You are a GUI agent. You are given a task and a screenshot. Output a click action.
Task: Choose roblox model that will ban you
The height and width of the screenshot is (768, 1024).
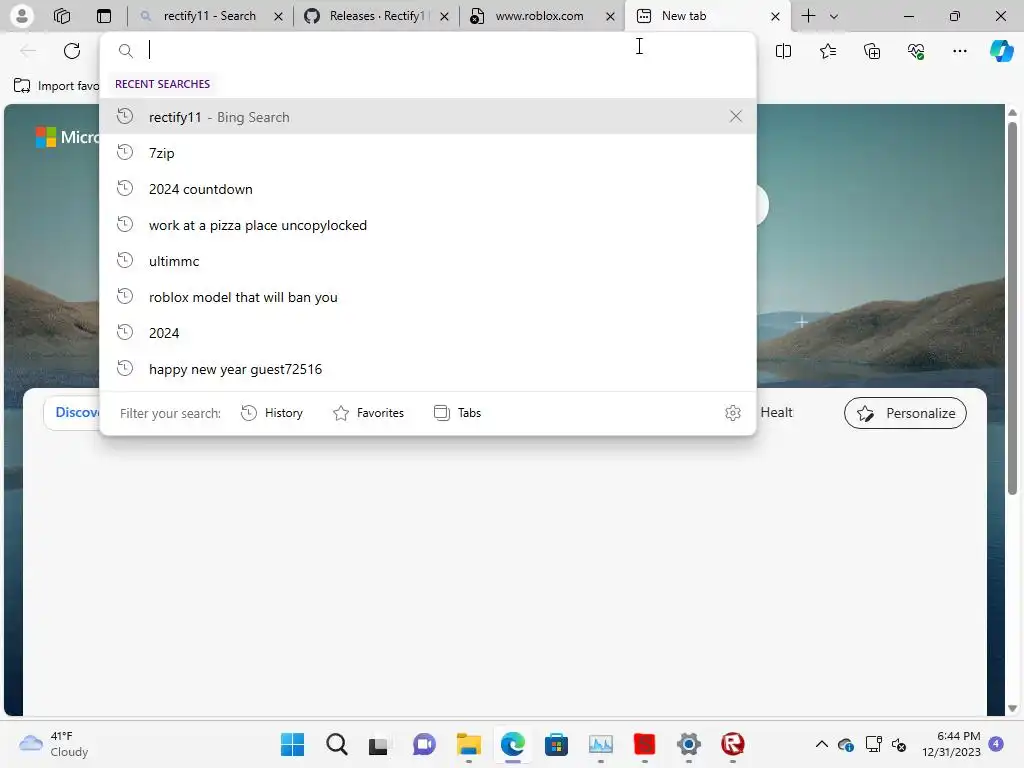[x=428, y=297]
